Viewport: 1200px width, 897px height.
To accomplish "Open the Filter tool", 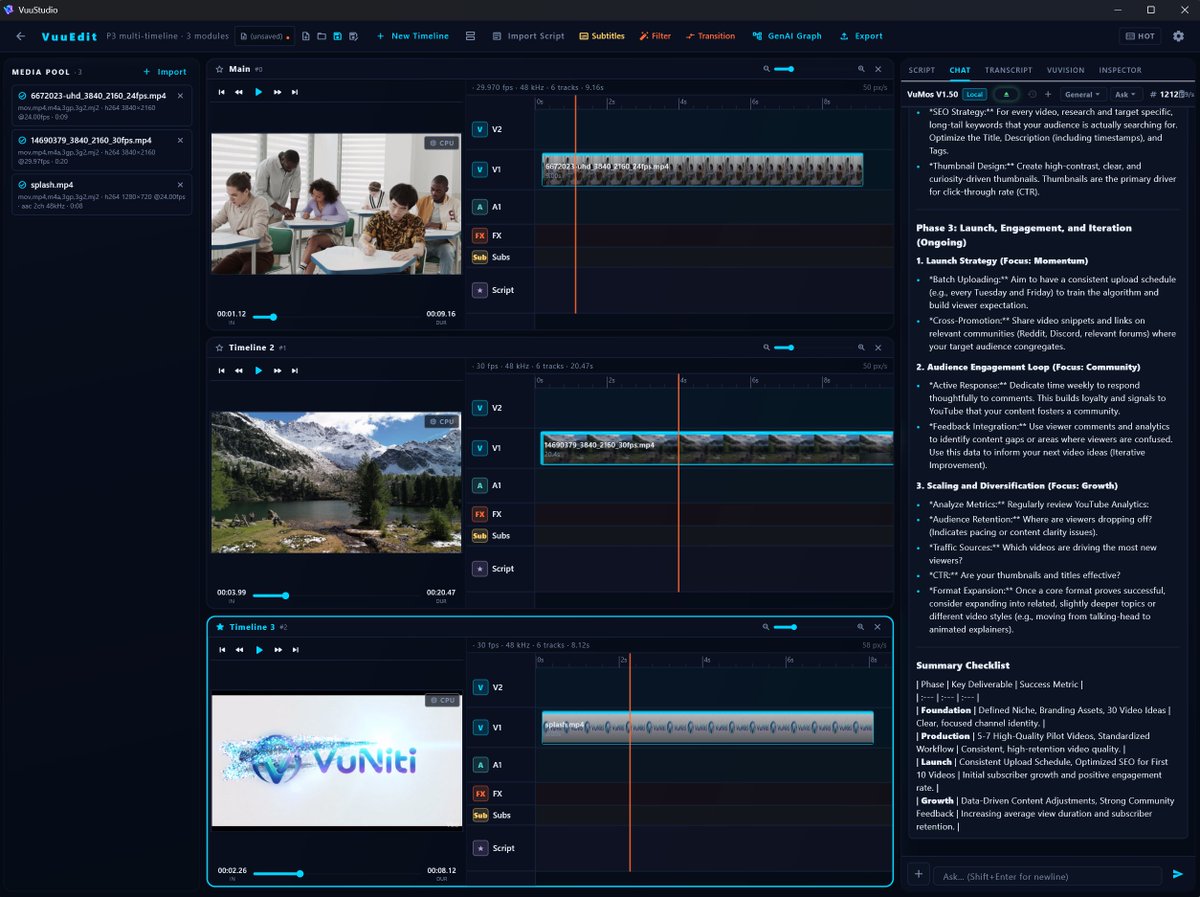I will click(x=655, y=36).
